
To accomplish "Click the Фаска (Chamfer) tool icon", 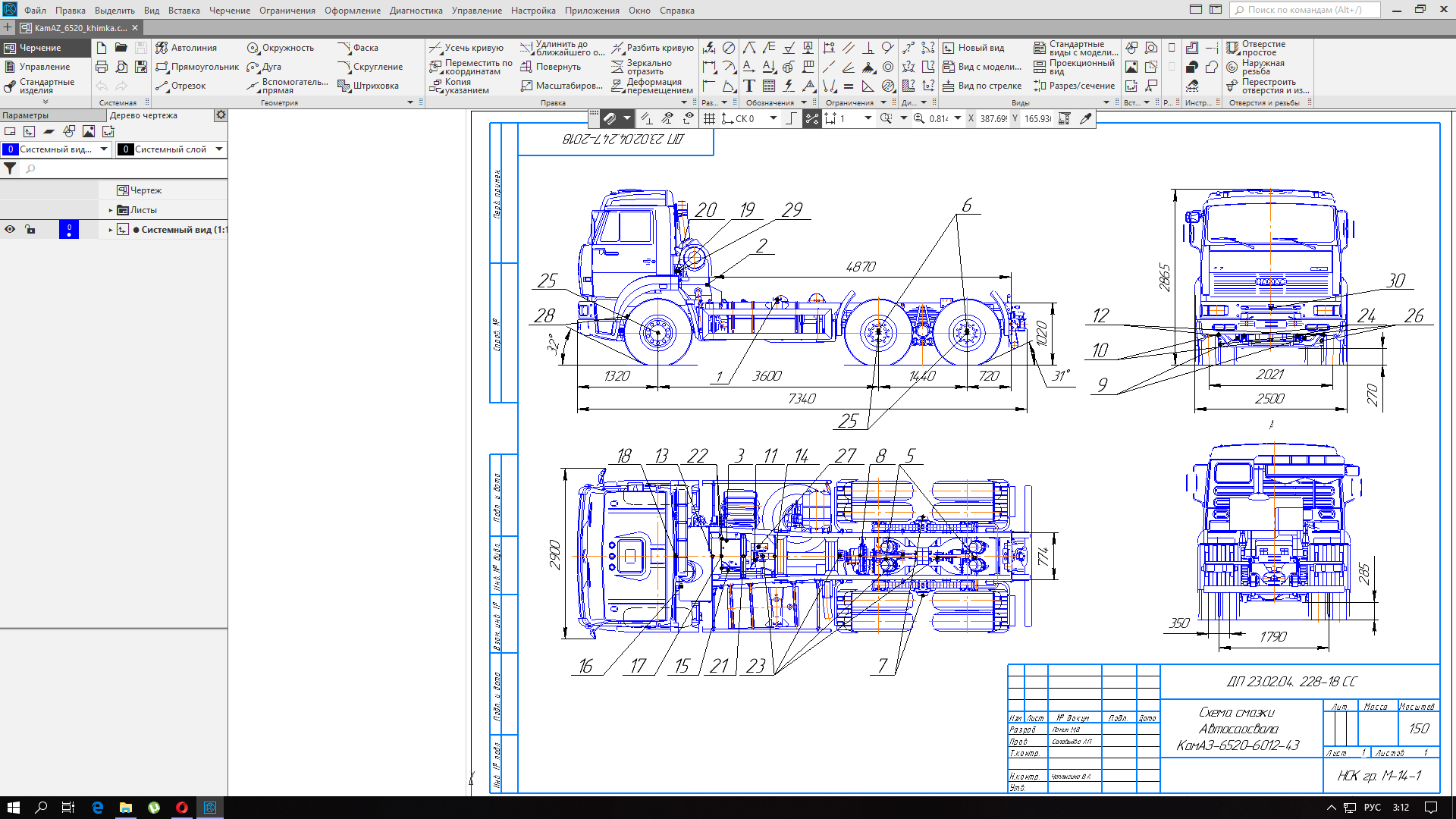I will (x=340, y=47).
